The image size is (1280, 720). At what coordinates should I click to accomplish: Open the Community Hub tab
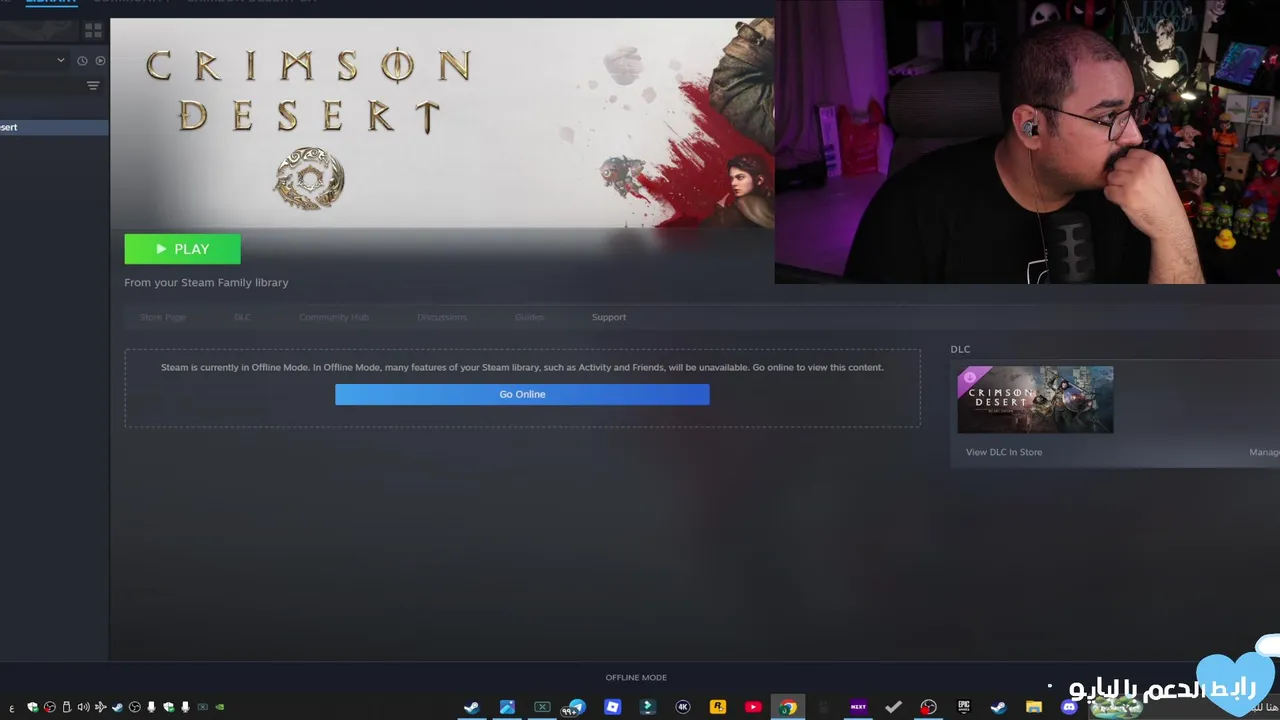point(334,317)
